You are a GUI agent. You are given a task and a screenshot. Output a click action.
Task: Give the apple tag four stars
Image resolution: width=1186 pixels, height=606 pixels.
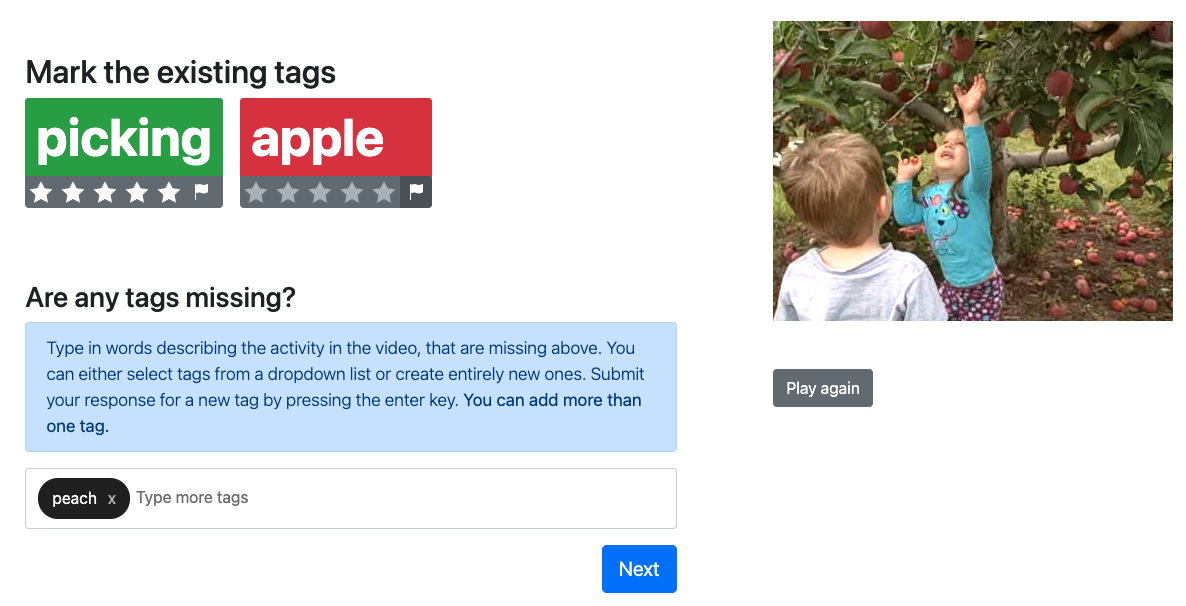352,192
